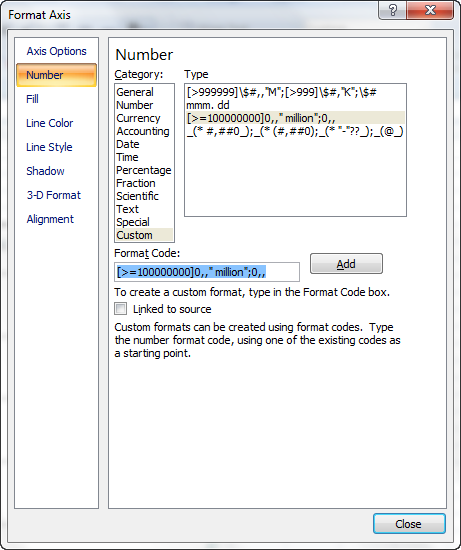Enable the Linked to source checkbox
The width and height of the screenshot is (461, 550).
click(x=121, y=309)
